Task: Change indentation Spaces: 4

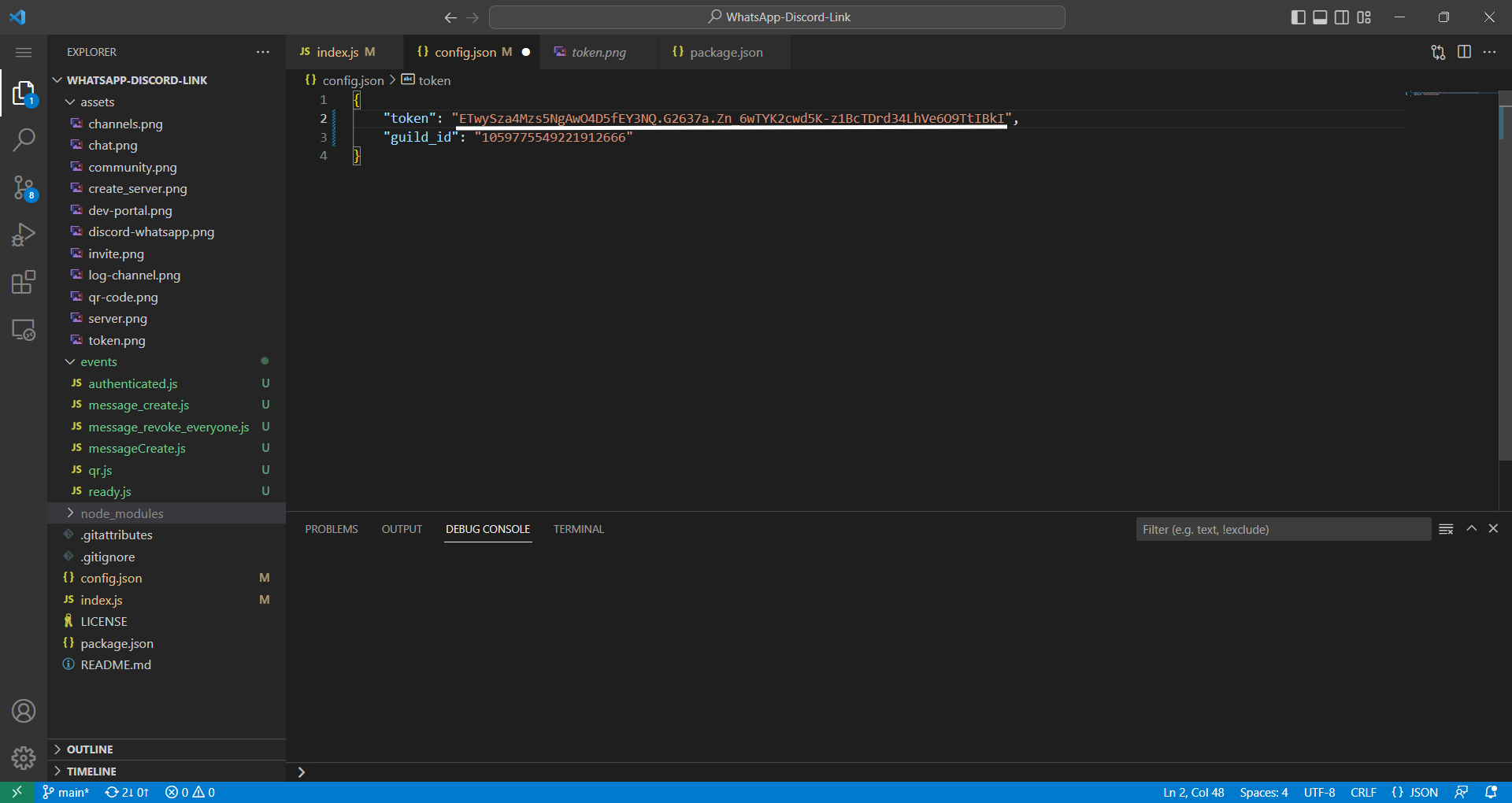Action: [1264, 792]
